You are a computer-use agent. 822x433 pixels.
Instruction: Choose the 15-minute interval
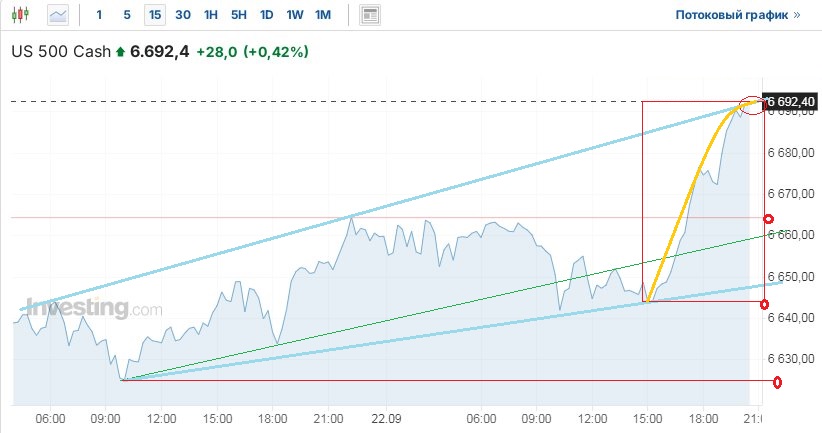[155, 15]
